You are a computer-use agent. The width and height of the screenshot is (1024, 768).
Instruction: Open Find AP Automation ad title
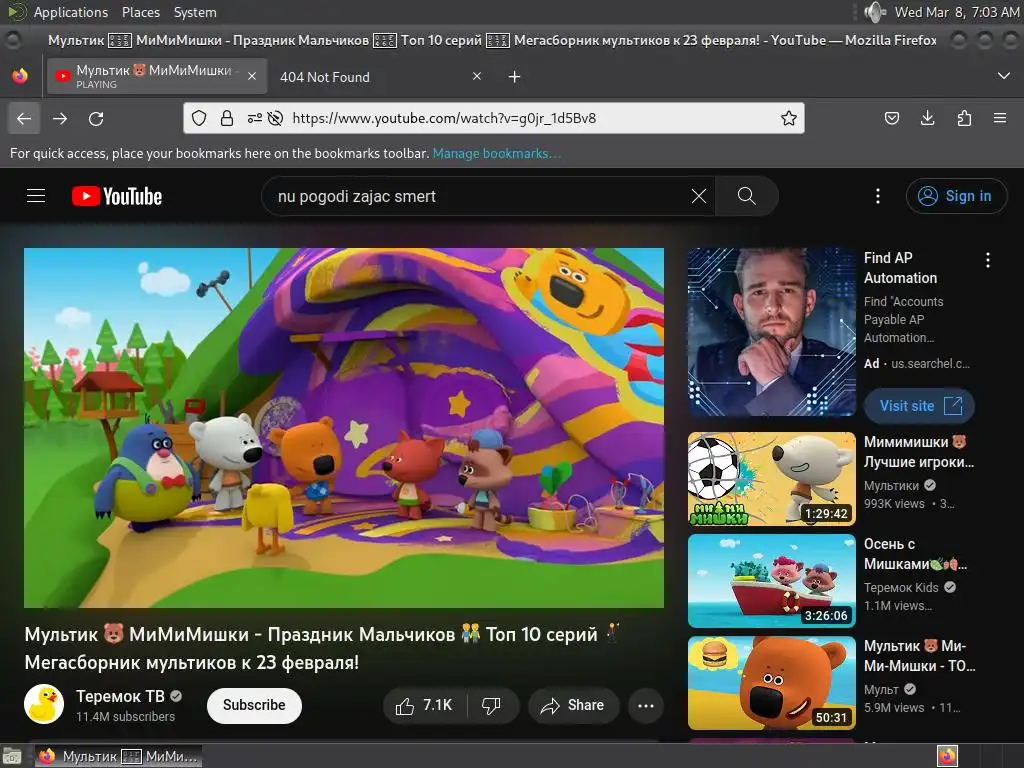click(901, 268)
